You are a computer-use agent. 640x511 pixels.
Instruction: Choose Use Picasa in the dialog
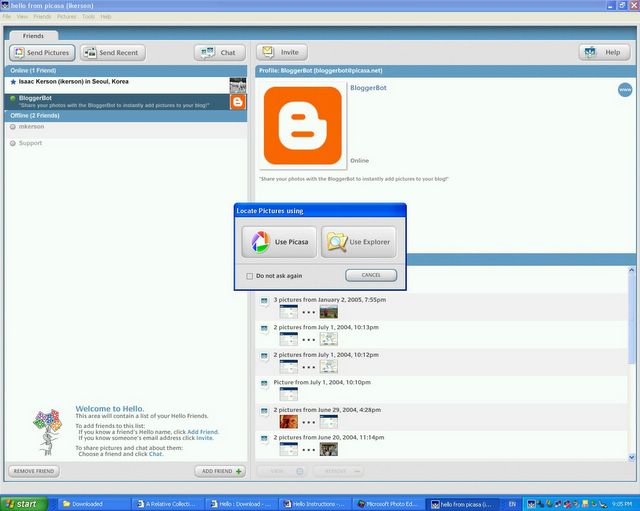coord(279,242)
